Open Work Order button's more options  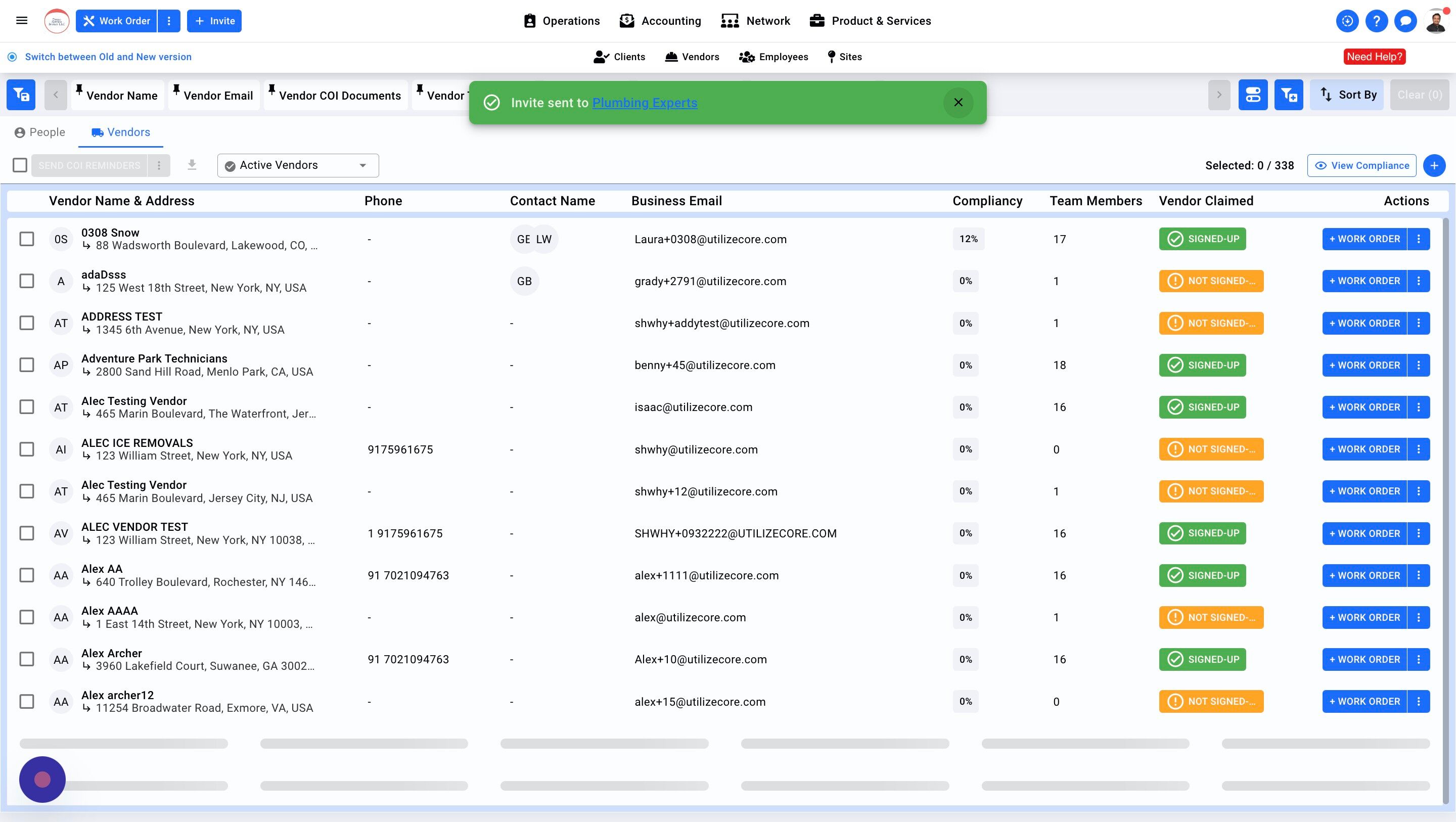click(x=168, y=21)
